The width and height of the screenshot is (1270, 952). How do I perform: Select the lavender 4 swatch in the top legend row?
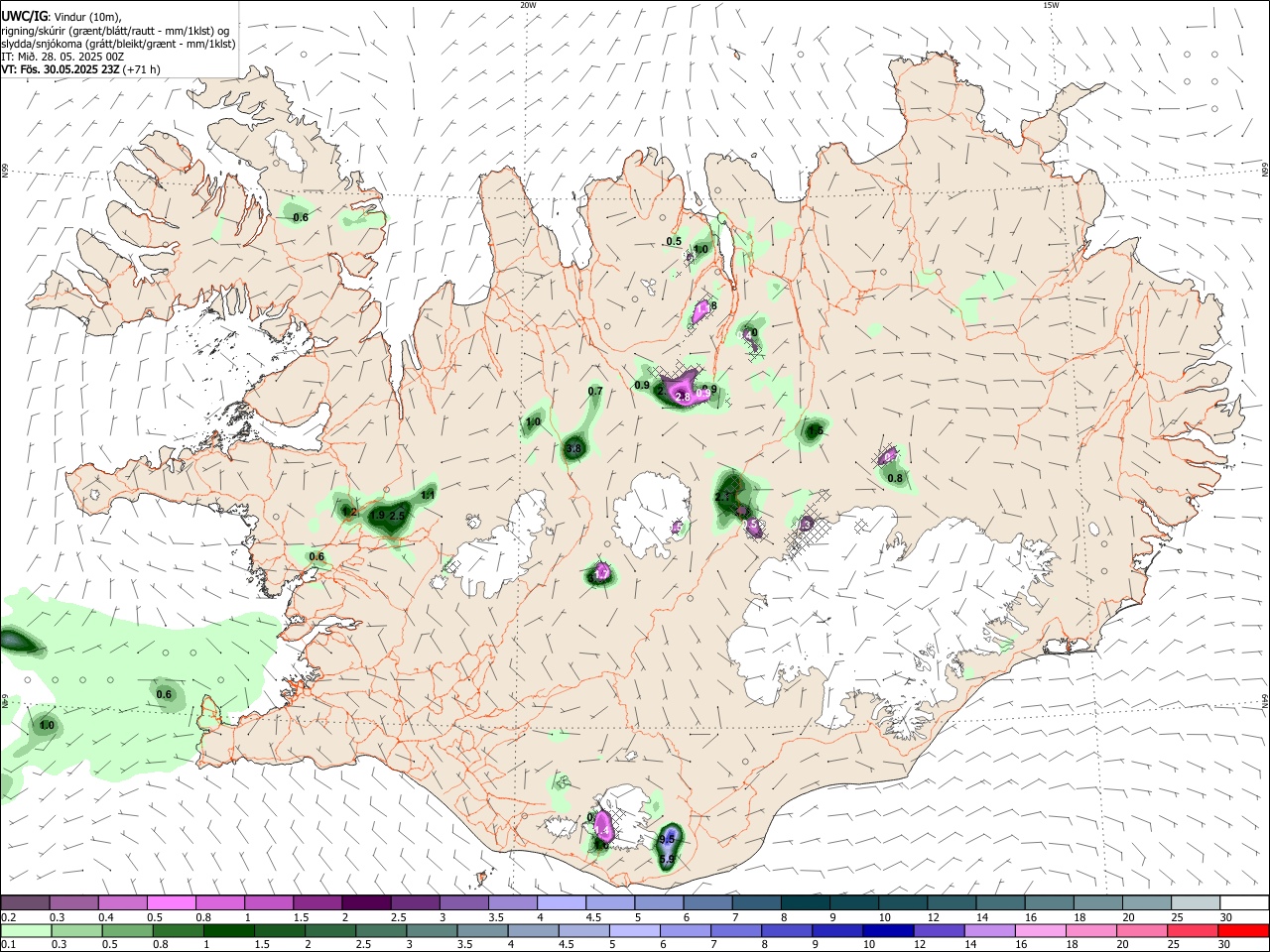[561, 902]
